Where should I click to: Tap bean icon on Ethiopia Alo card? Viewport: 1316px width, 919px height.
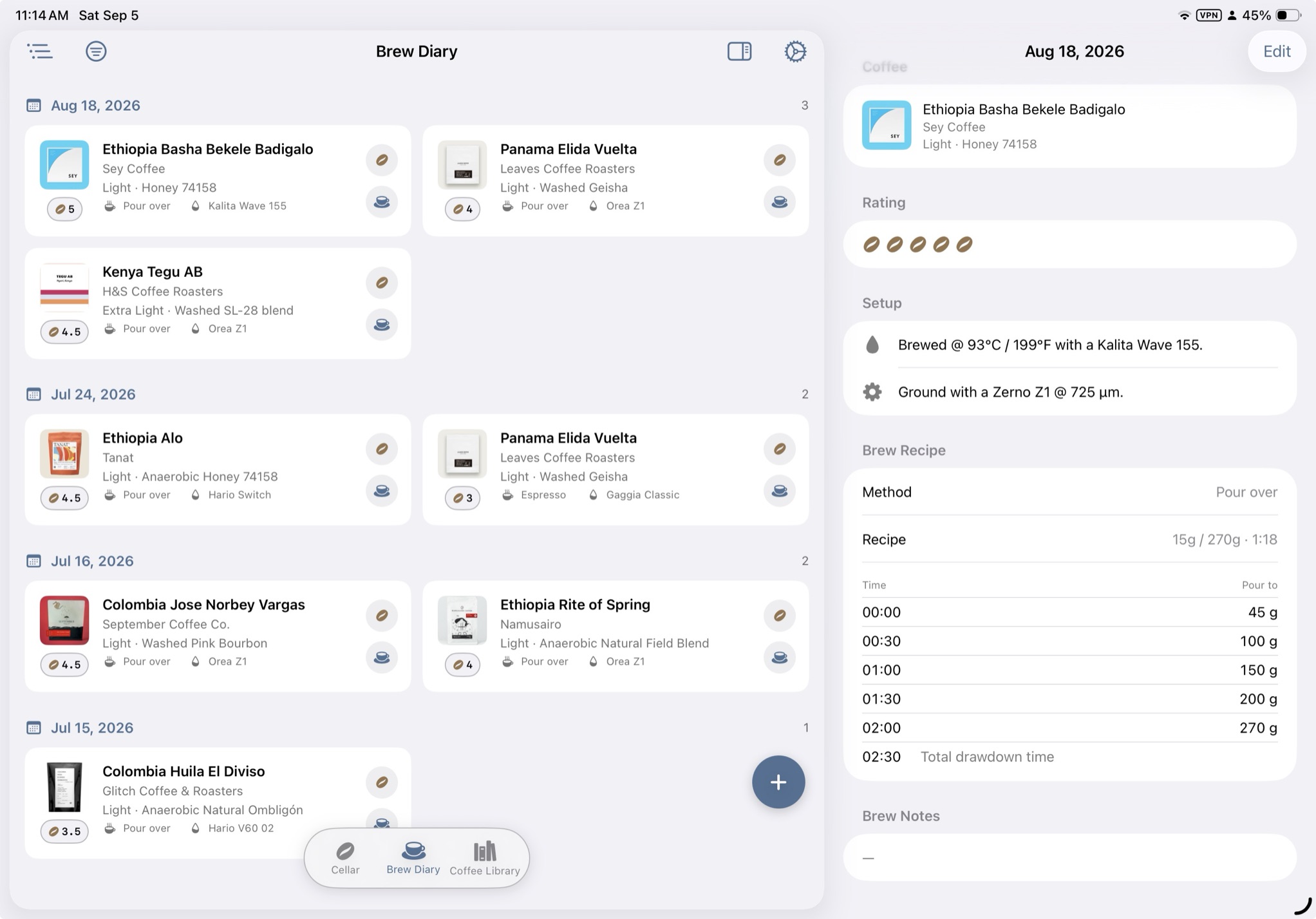382,449
